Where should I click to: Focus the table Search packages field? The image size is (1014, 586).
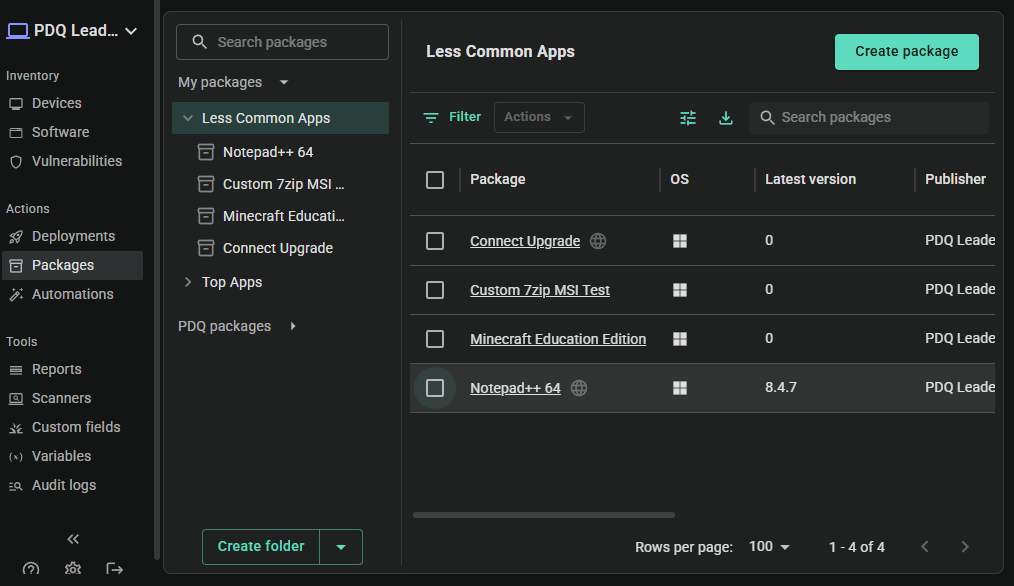868,118
